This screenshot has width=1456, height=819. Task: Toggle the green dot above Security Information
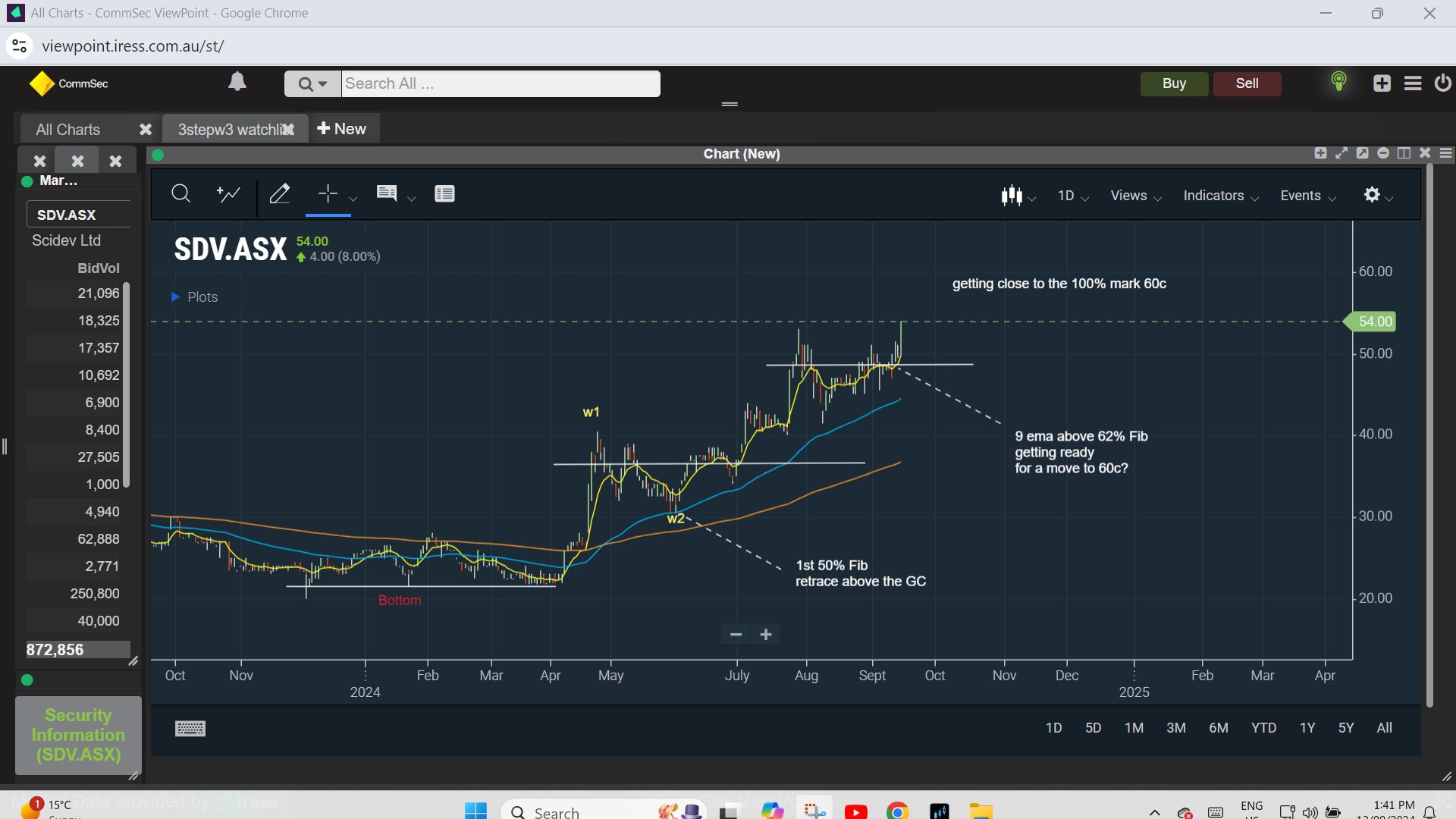27,680
